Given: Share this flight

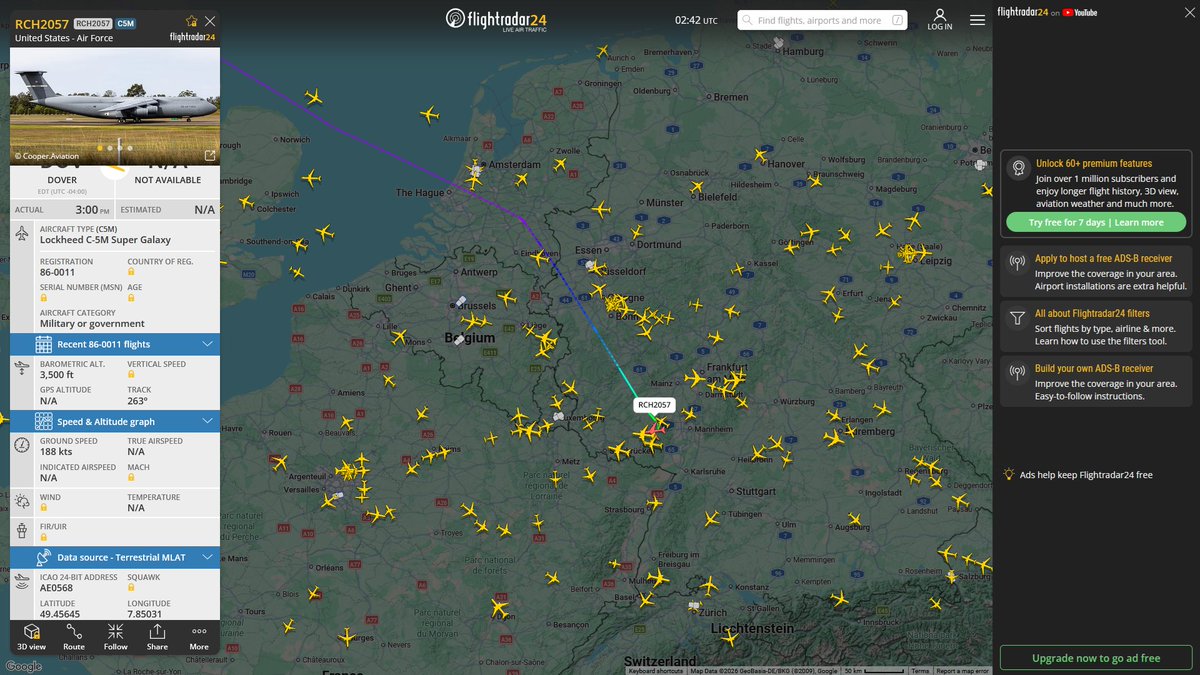Looking at the screenshot, I should (x=157, y=636).
